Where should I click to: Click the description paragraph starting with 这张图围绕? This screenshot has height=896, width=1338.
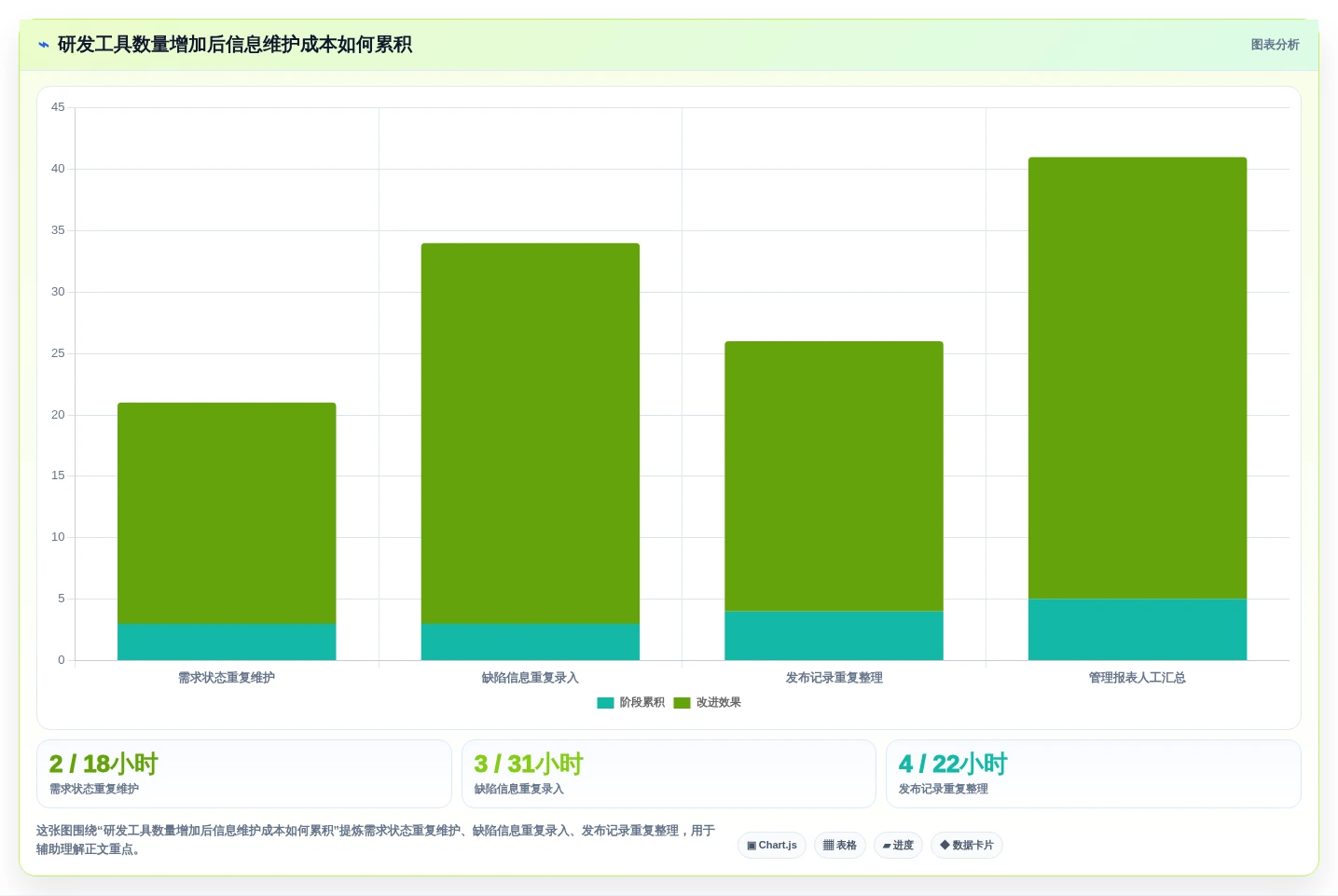tap(376, 840)
